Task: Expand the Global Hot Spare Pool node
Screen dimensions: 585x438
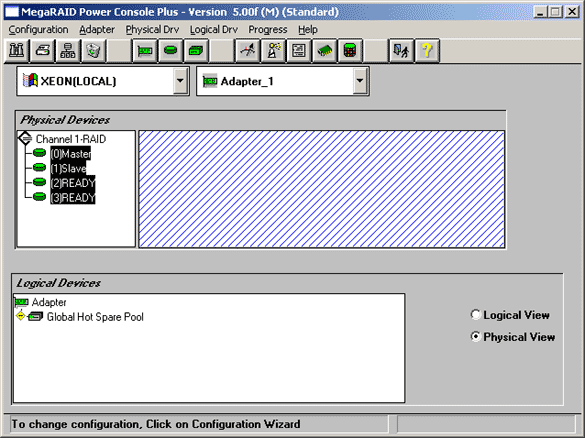Action: 21,316
